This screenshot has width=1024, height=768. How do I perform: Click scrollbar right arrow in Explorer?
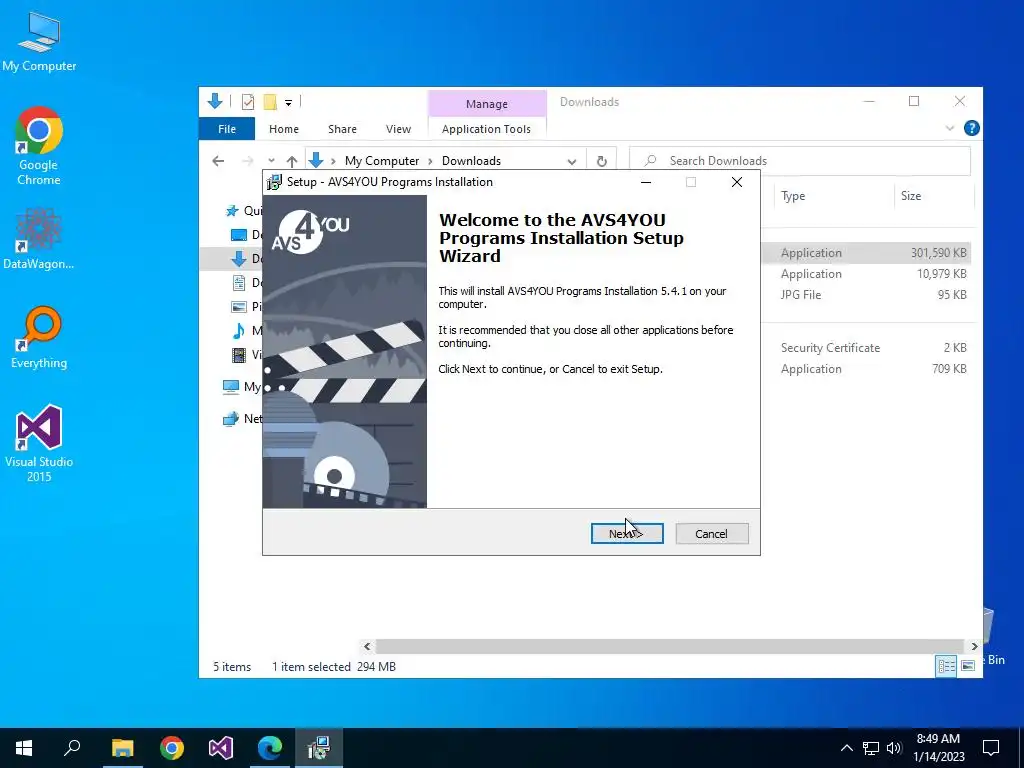974,647
